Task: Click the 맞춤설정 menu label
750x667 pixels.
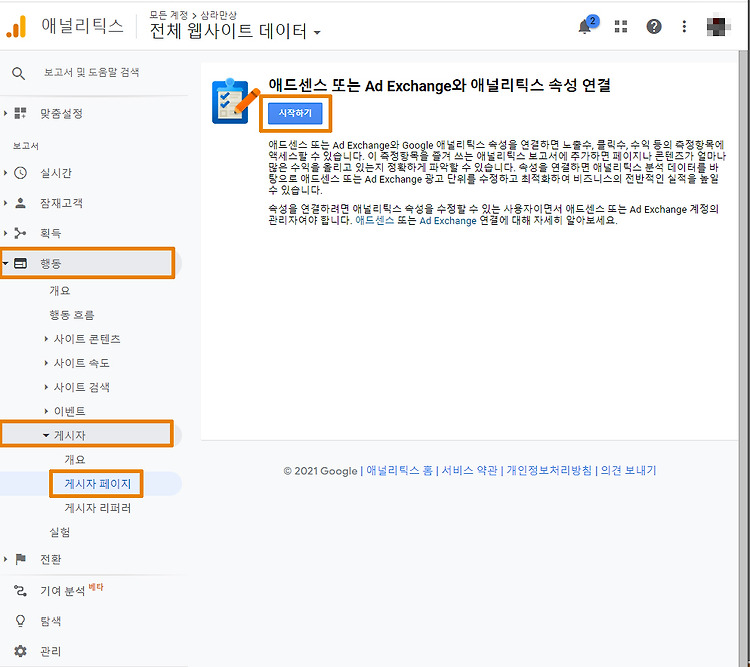Action: click(61, 113)
